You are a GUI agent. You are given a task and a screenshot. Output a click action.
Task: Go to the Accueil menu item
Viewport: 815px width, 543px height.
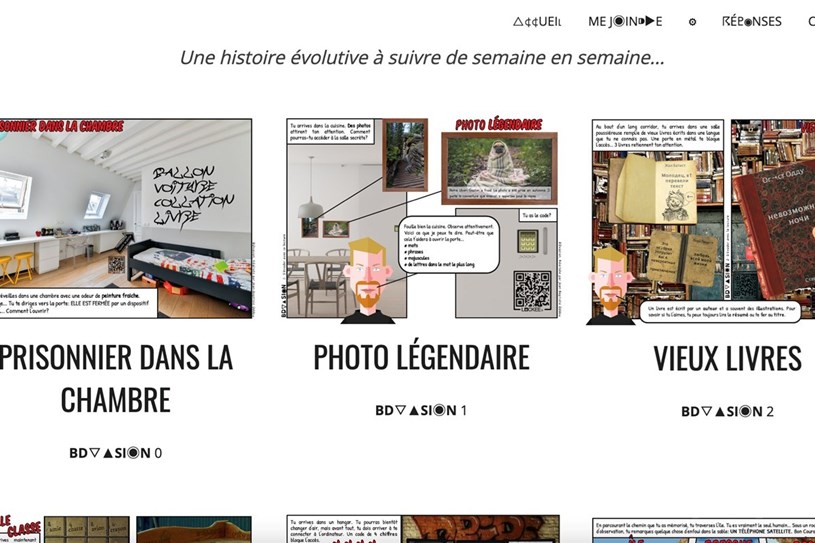click(537, 22)
